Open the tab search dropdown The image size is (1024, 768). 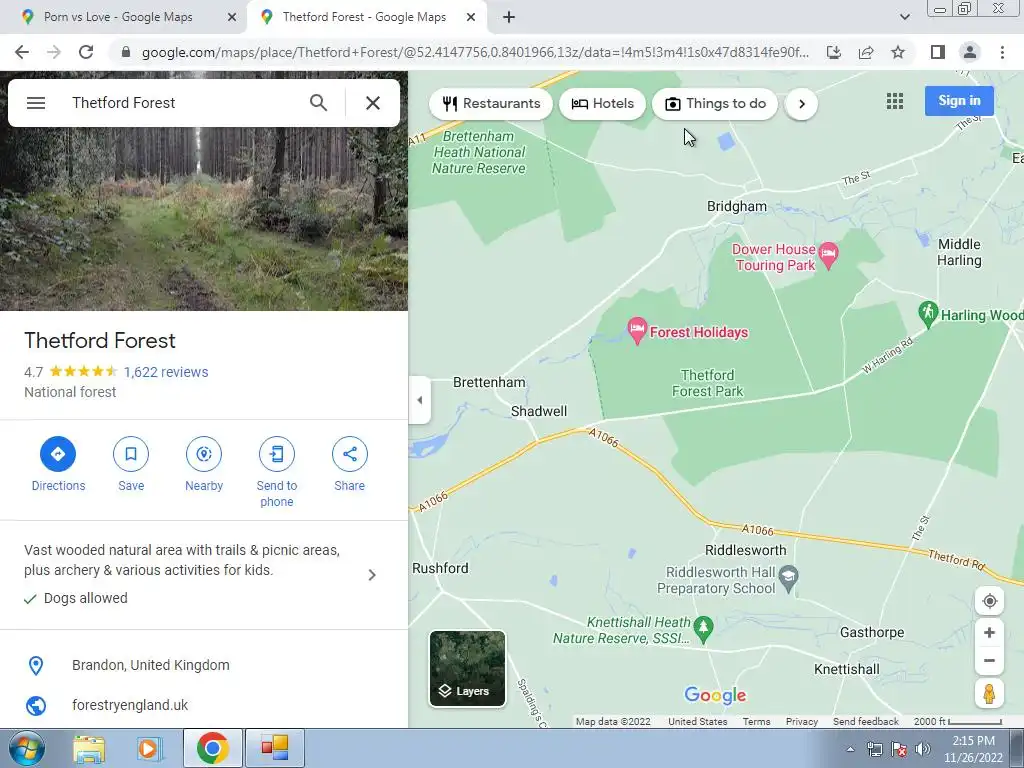904,18
